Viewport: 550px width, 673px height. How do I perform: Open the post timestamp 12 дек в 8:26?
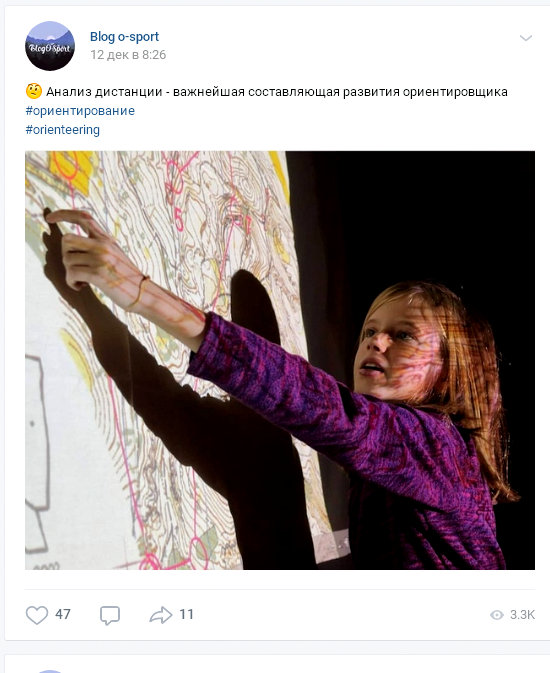click(128, 55)
